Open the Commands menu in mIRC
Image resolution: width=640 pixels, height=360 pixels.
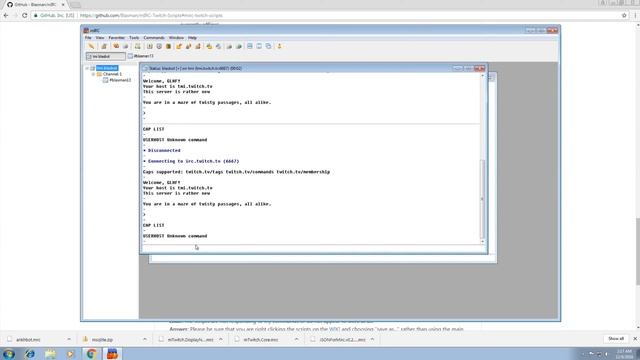154,38
